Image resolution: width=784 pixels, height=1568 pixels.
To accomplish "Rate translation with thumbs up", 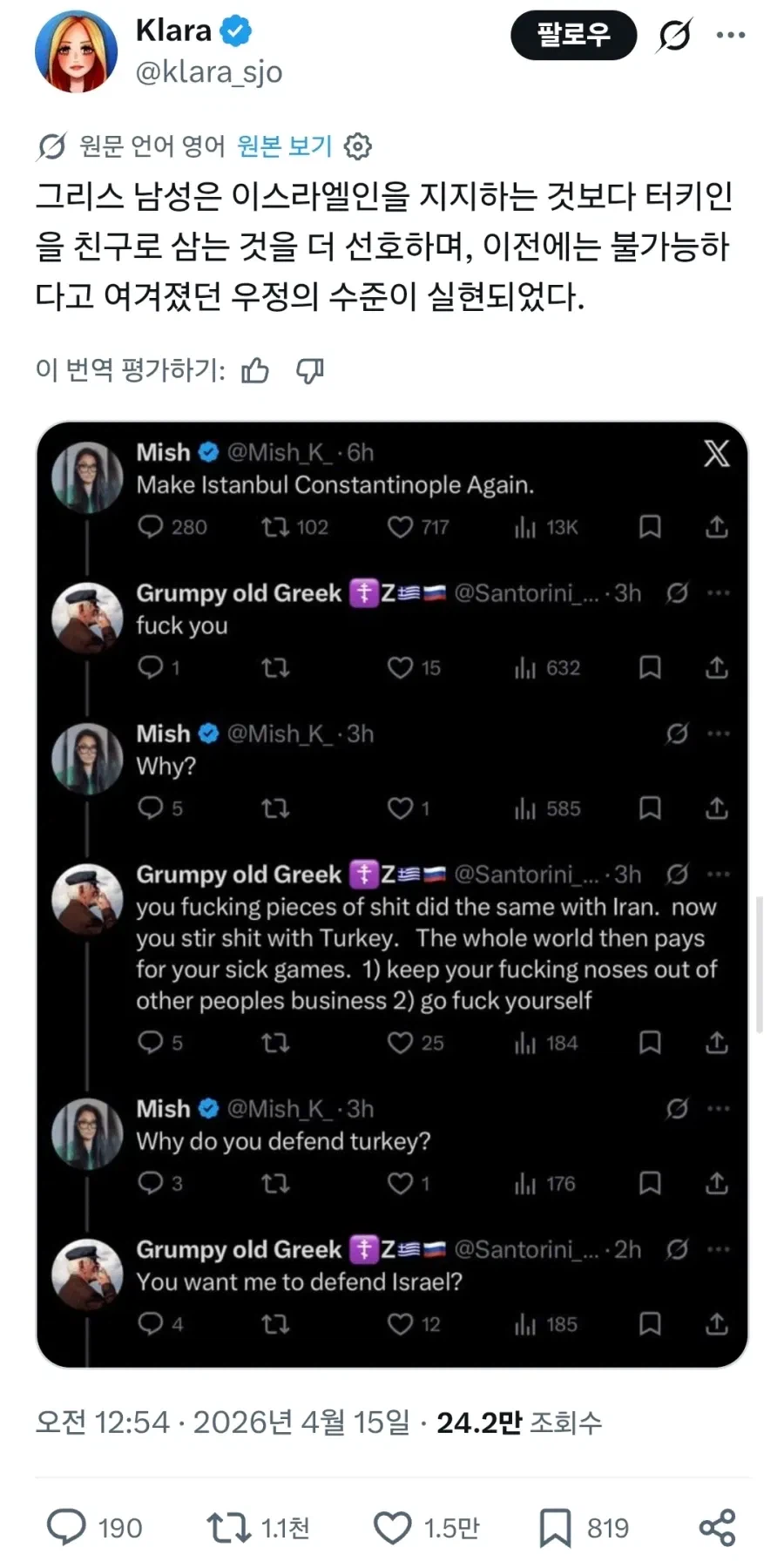I will (x=255, y=371).
